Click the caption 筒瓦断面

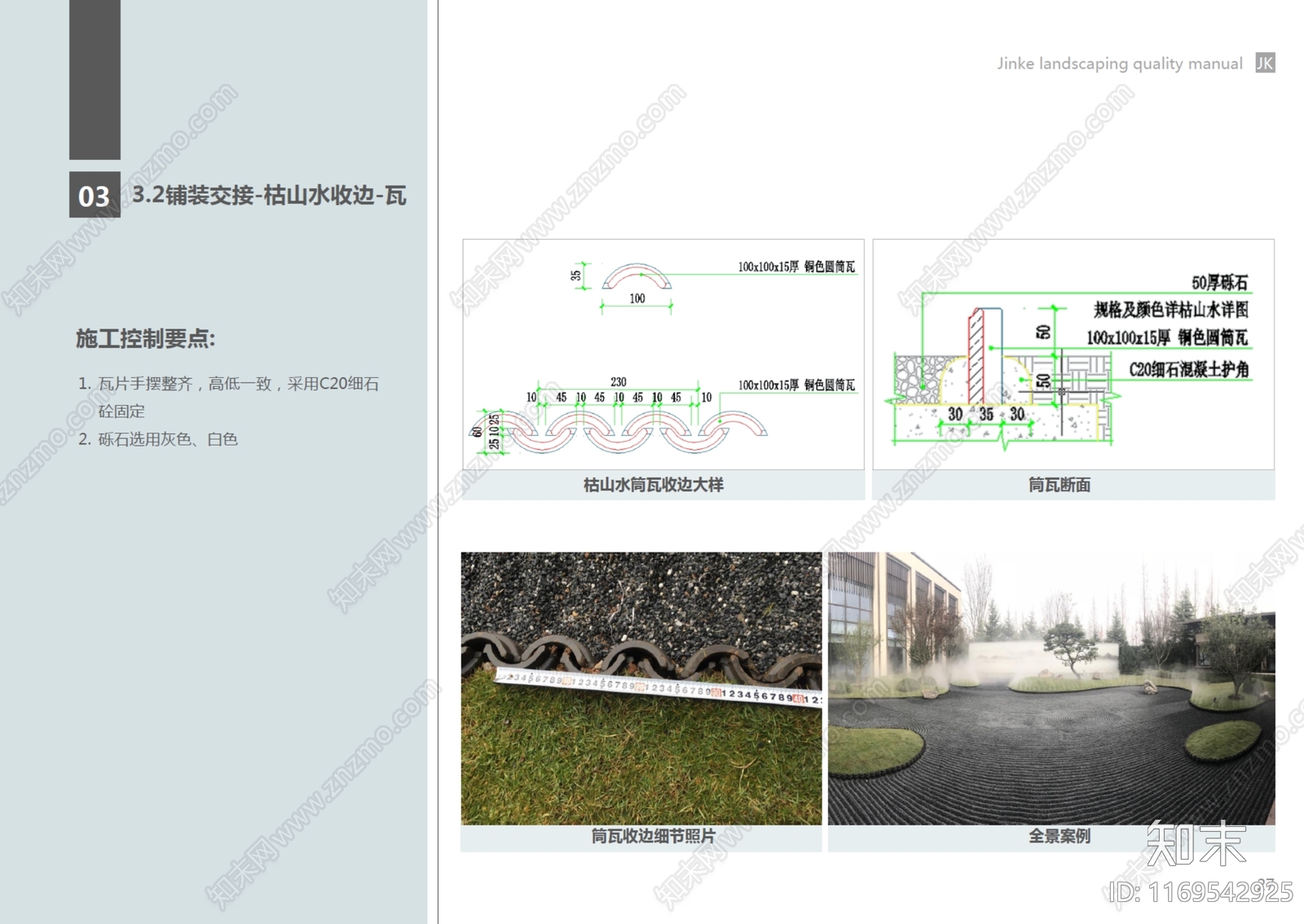[1059, 485]
